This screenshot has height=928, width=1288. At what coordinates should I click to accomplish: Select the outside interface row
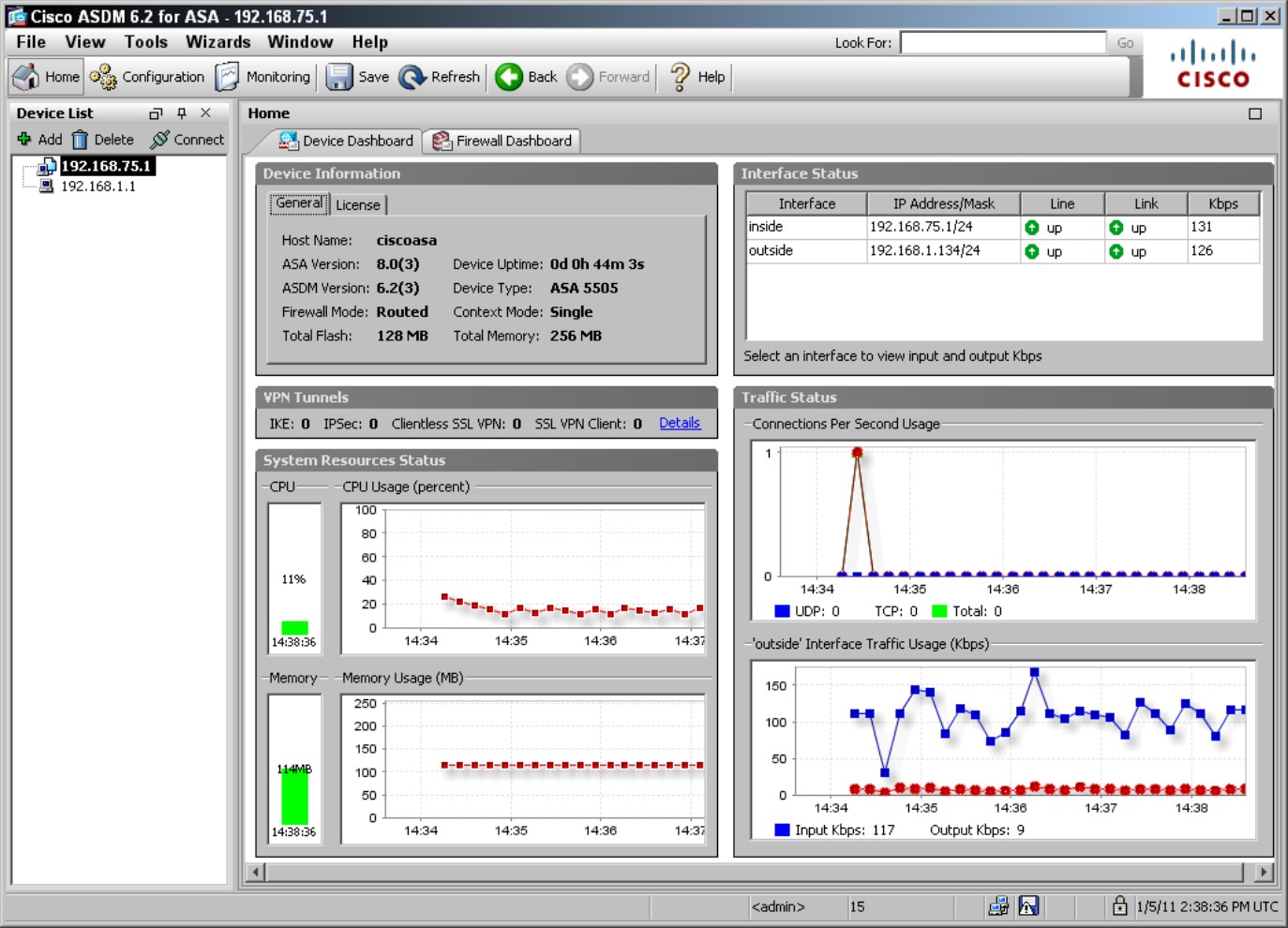1003,251
